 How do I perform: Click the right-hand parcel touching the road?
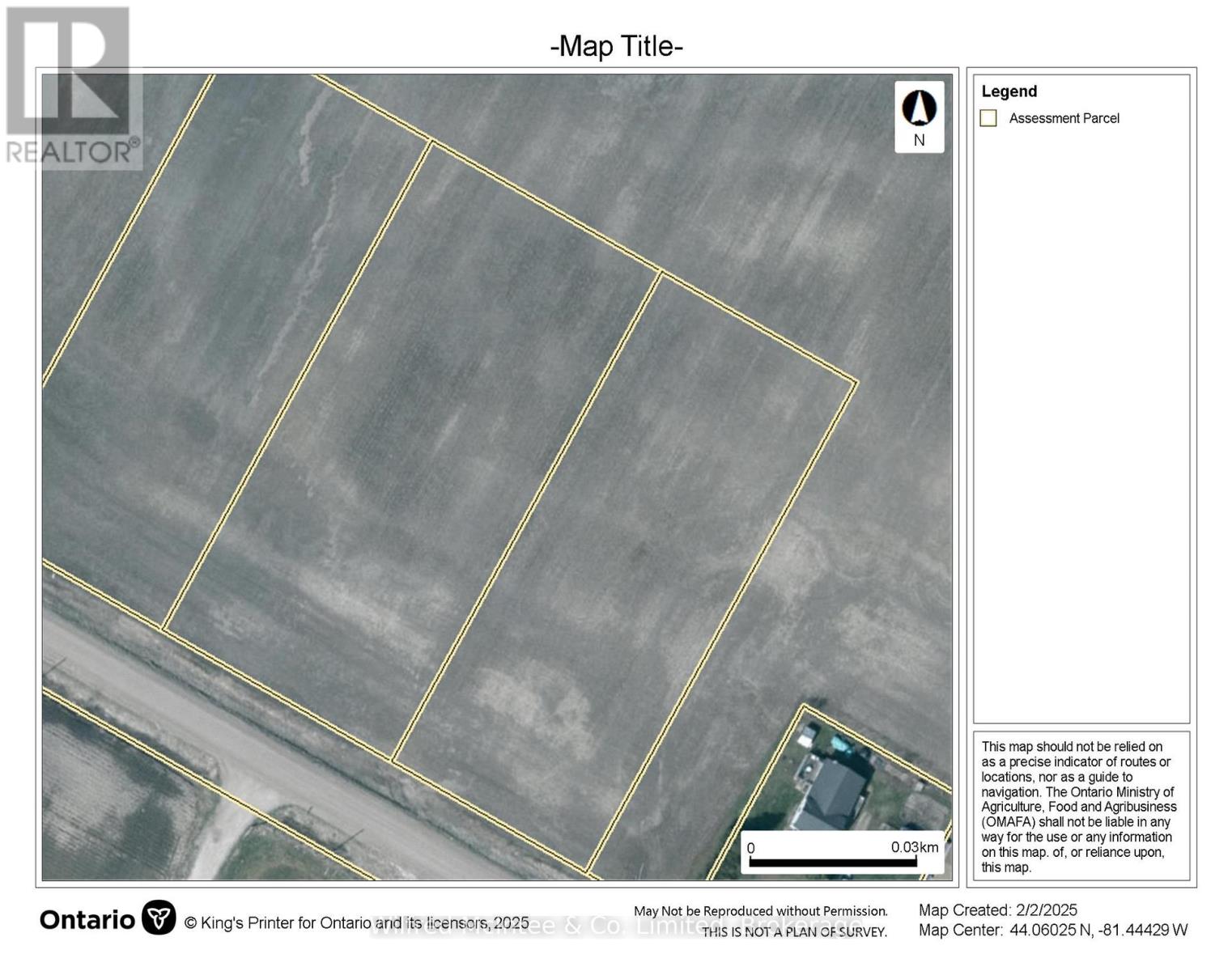coord(623,566)
